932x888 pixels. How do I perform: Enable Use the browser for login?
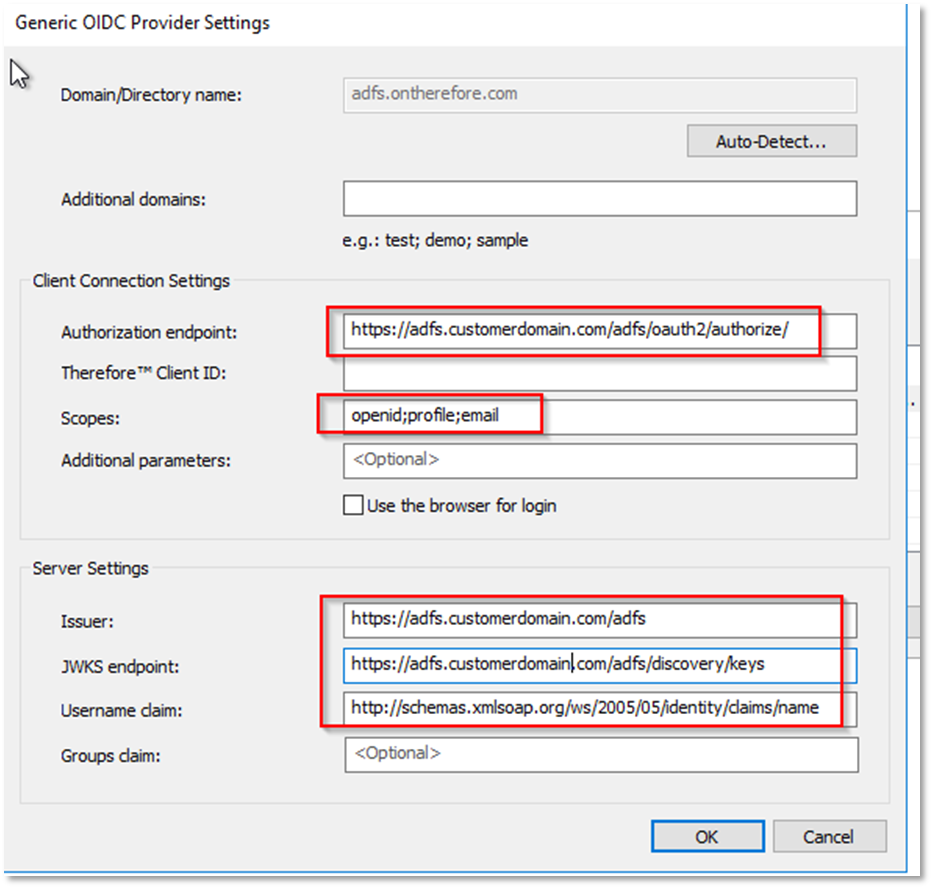pos(353,505)
